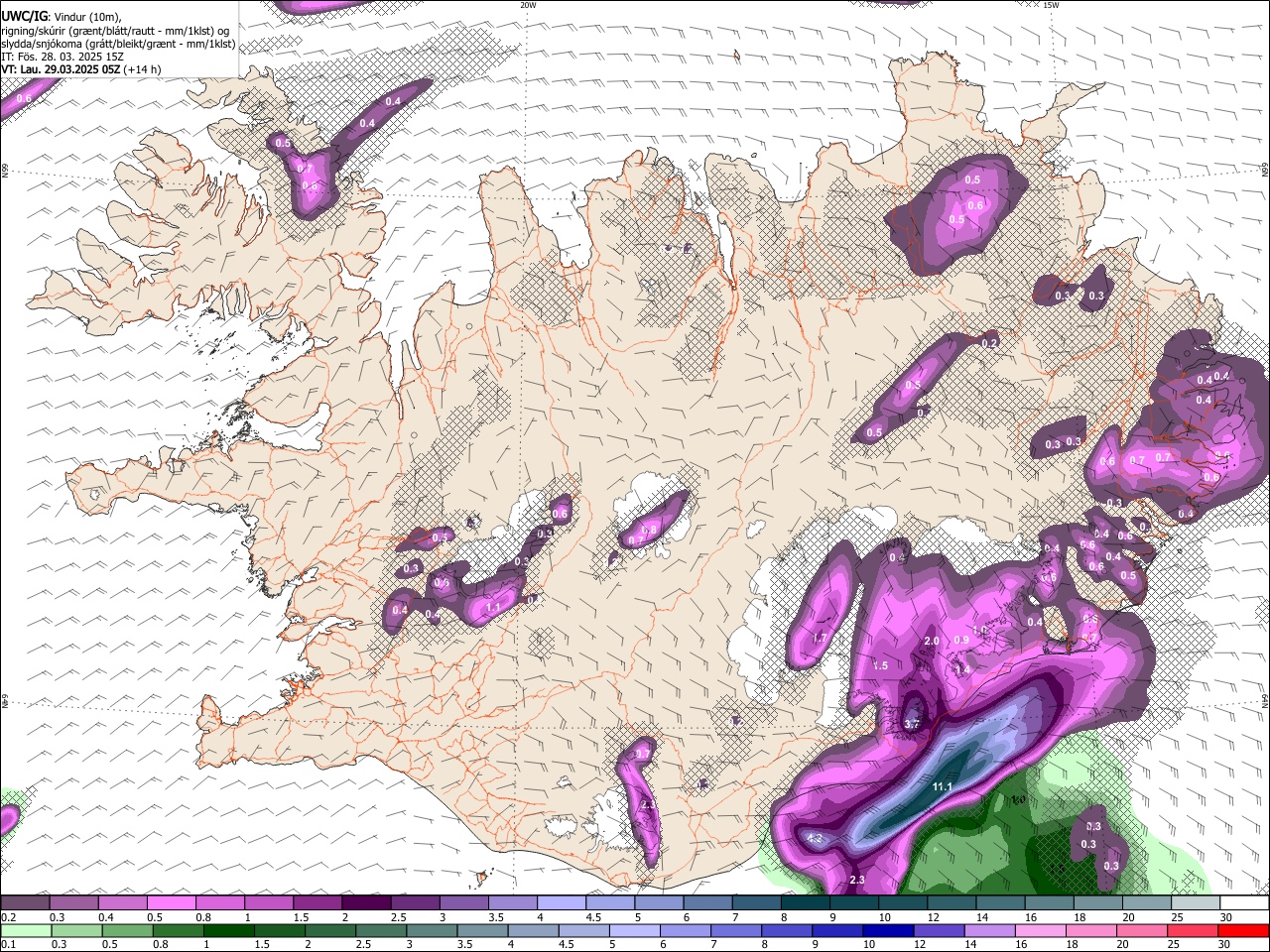Click the "2.0" precipitation value on the map
The image size is (1270, 952).
(x=932, y=642)
